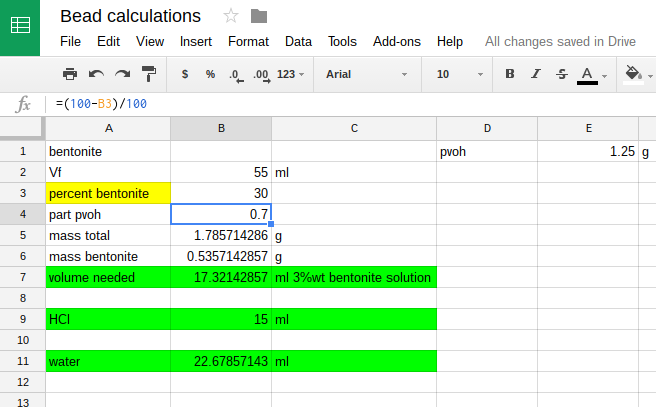The image size is (656, 407).
Task: Toggle italic formatting
Action: [536, 74]
